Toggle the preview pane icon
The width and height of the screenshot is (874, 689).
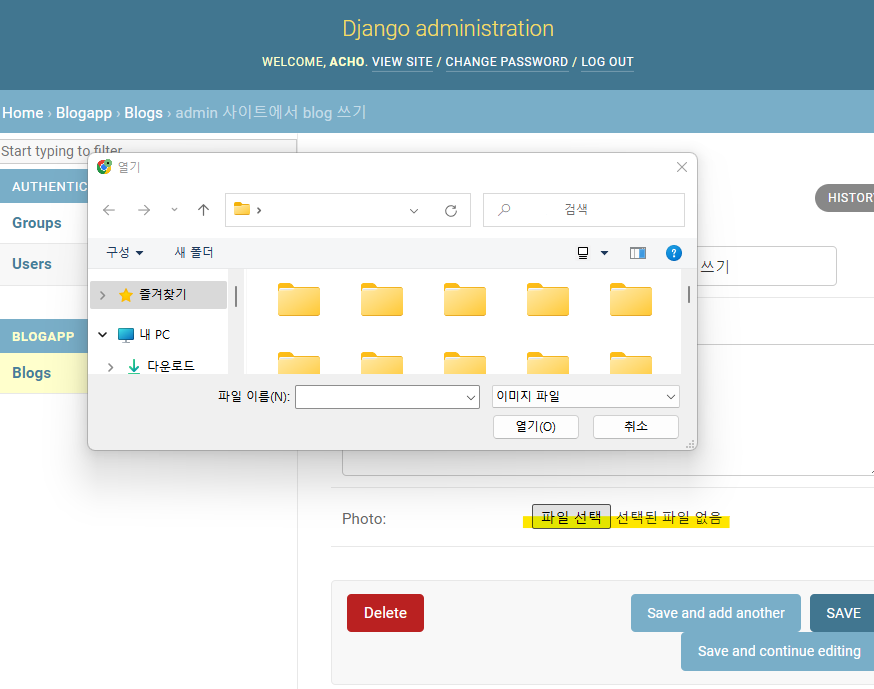(x=638, y=253)
